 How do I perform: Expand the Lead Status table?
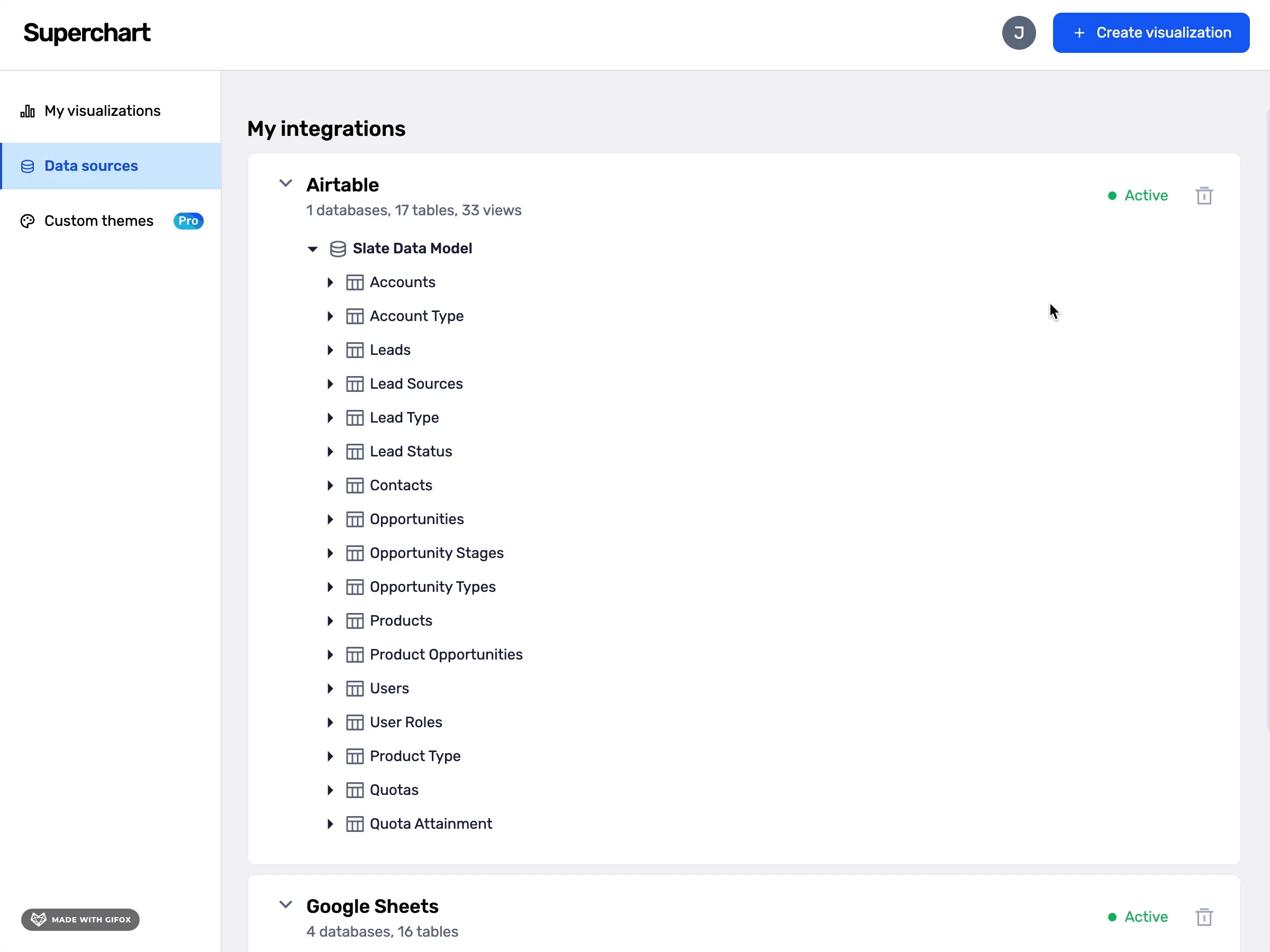tap(330, 452)
